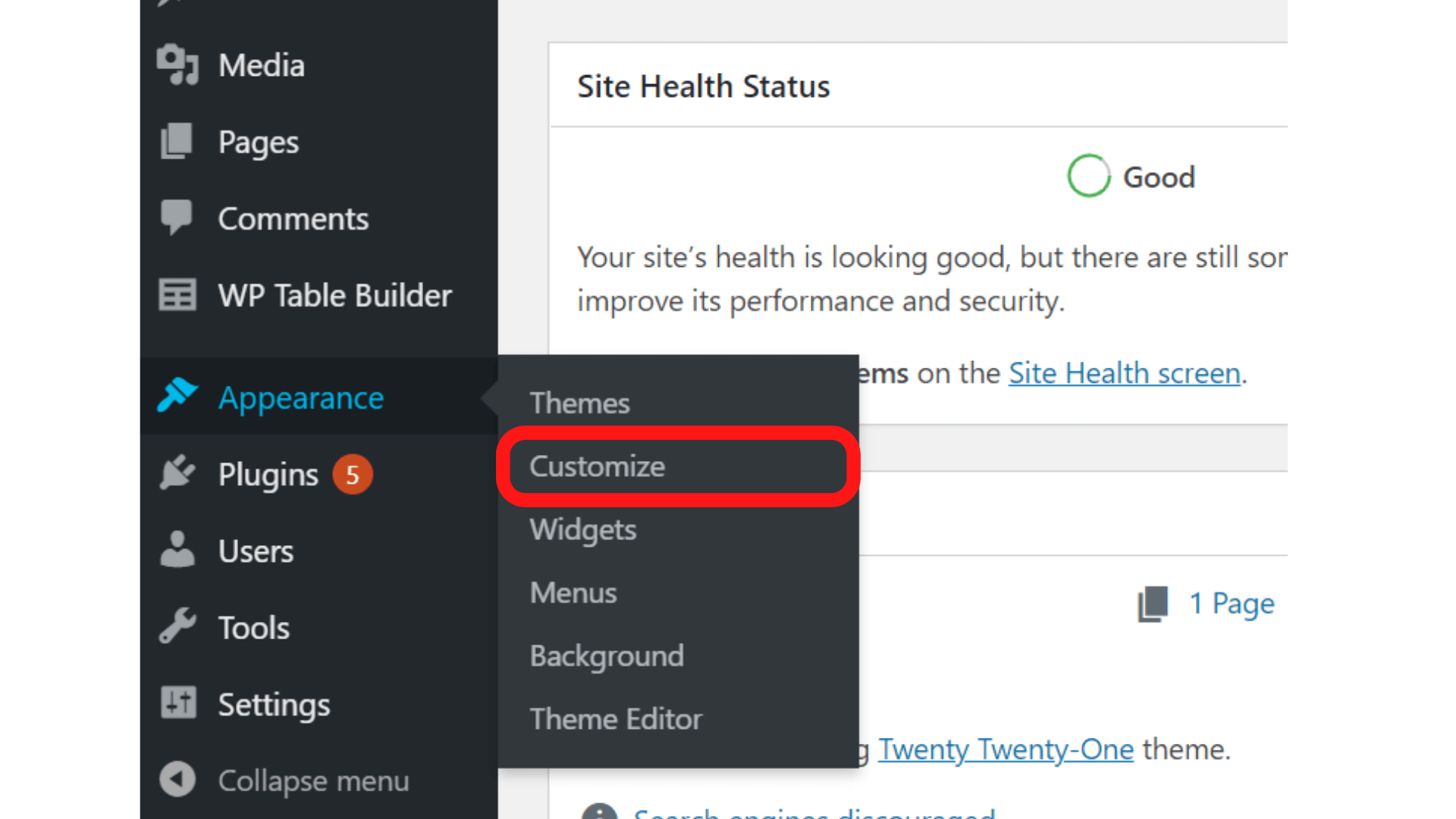
Task: Collapse the admin sidebar menu
Action: (x=177, y=780)
